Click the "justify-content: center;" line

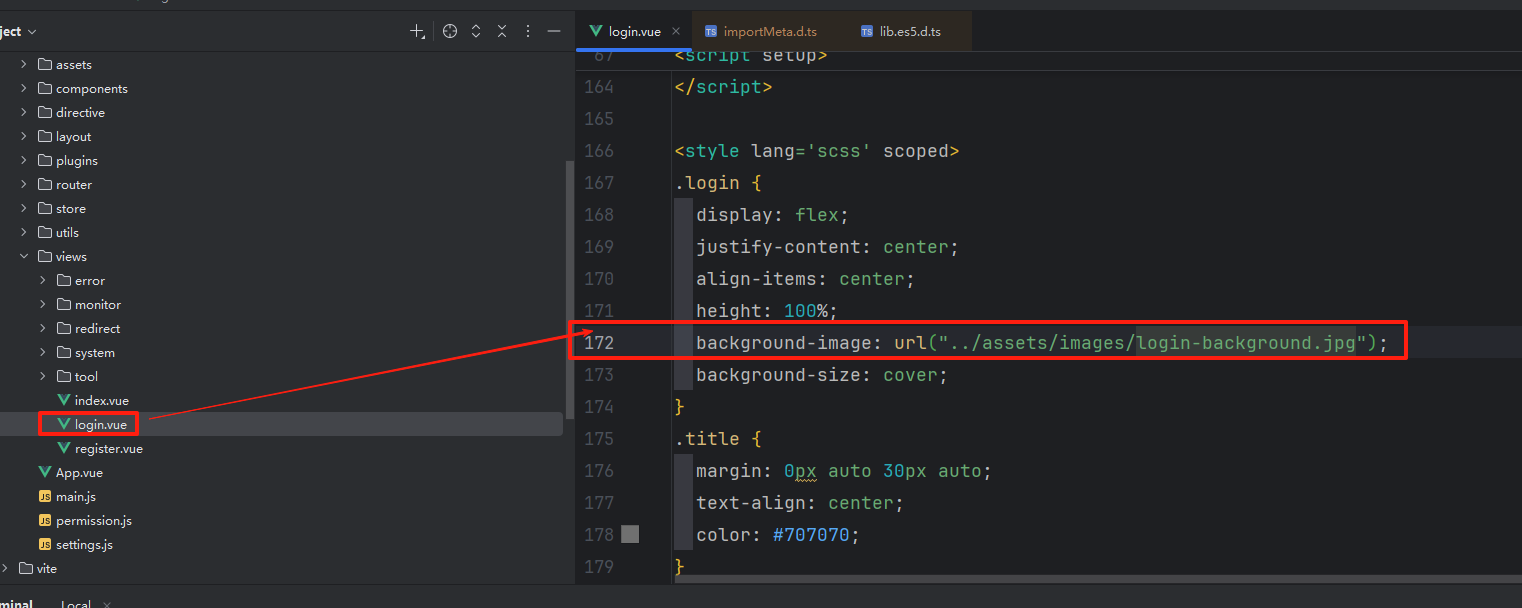click(x=827, y=247)
